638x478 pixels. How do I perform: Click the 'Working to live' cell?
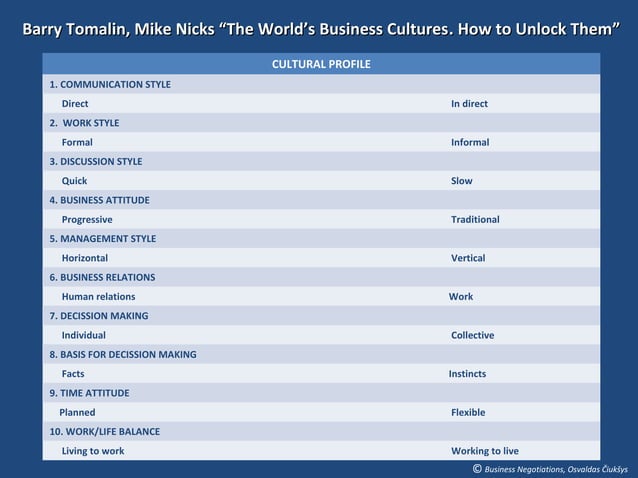485,451
